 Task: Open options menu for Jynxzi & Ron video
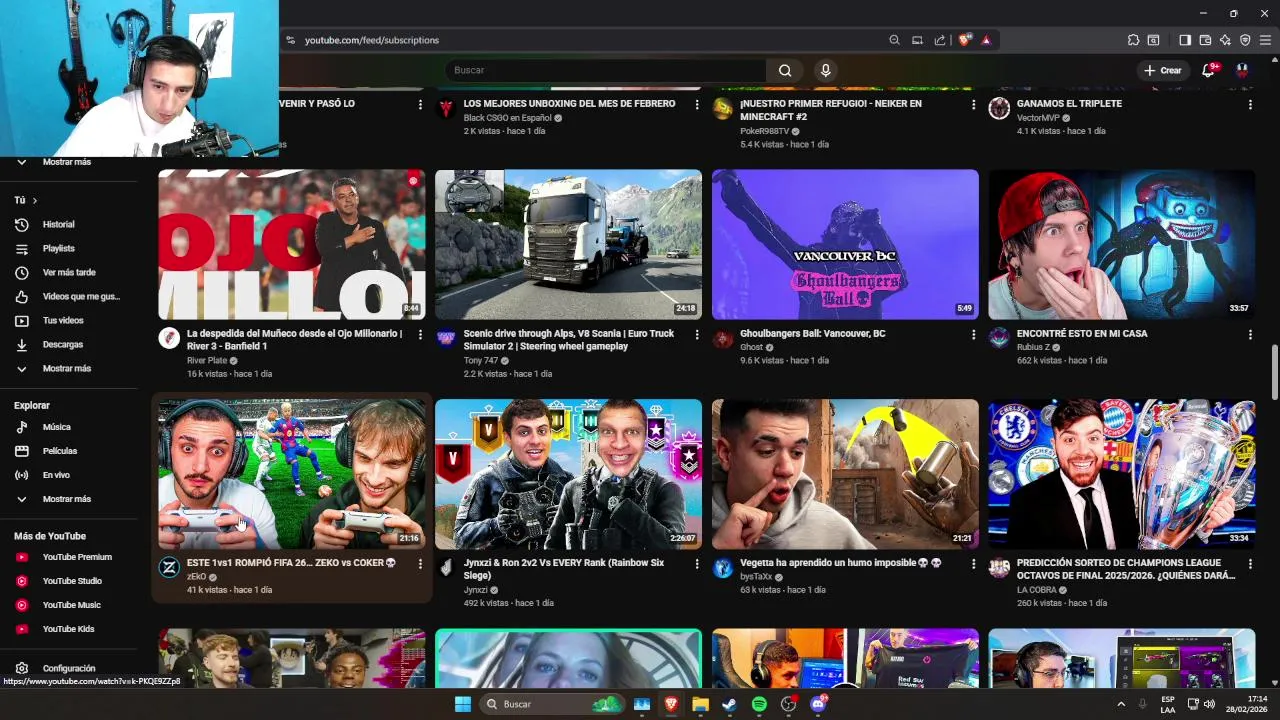[x=697, y=564]
